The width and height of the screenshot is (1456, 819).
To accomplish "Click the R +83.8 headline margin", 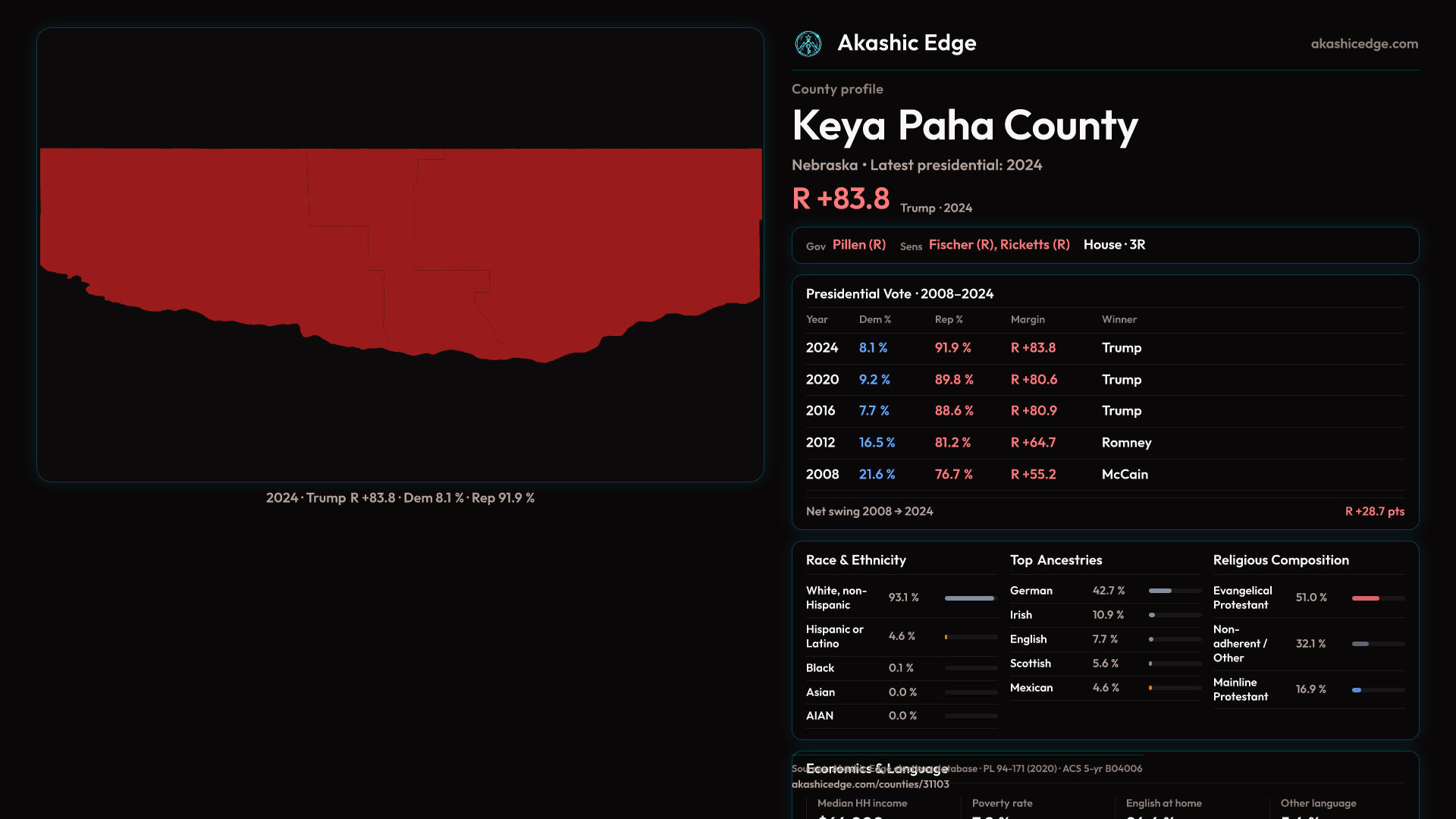I will tap(840, 199).
